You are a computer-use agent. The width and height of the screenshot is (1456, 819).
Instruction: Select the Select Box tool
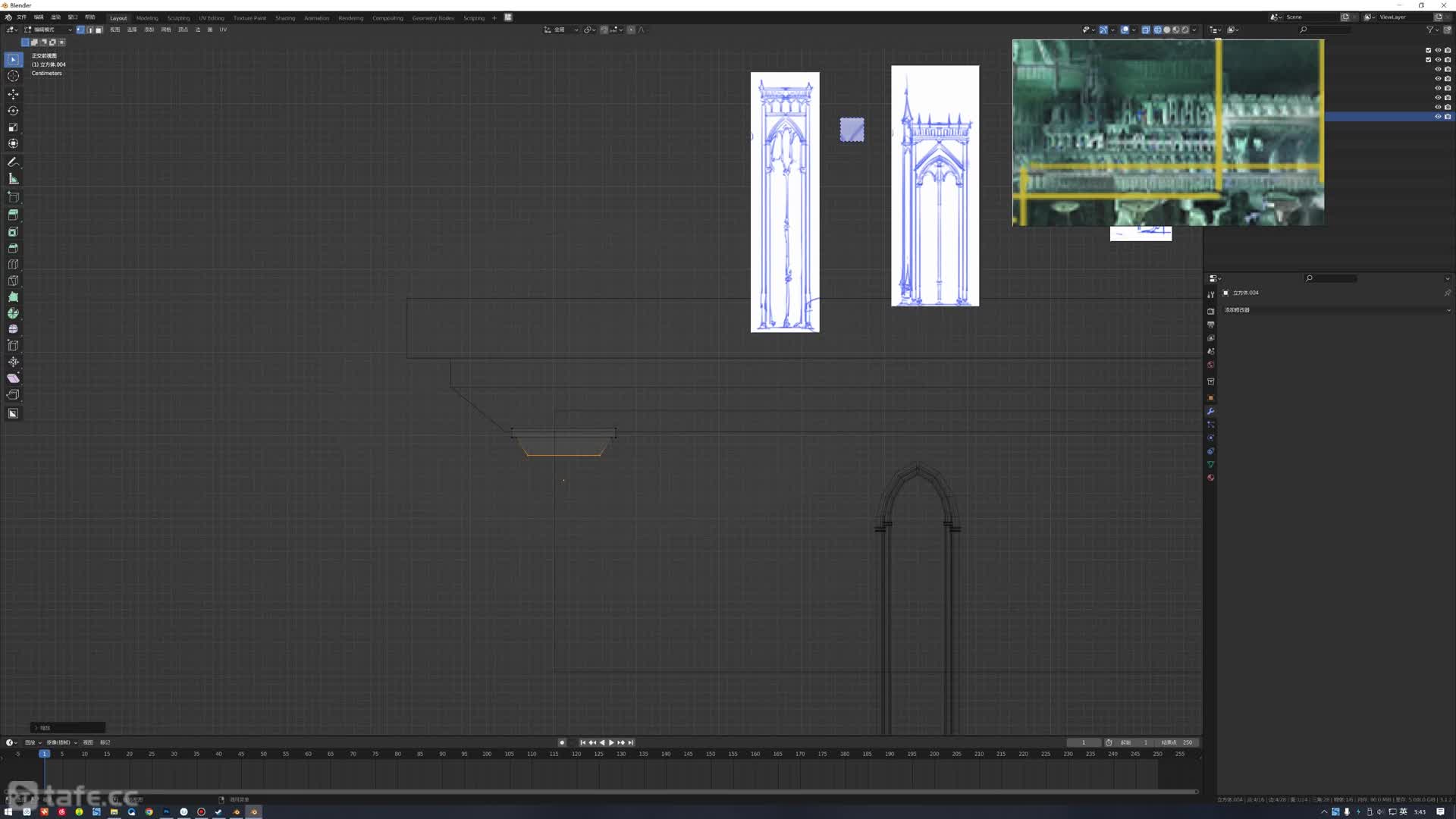[x=13, y=59]
